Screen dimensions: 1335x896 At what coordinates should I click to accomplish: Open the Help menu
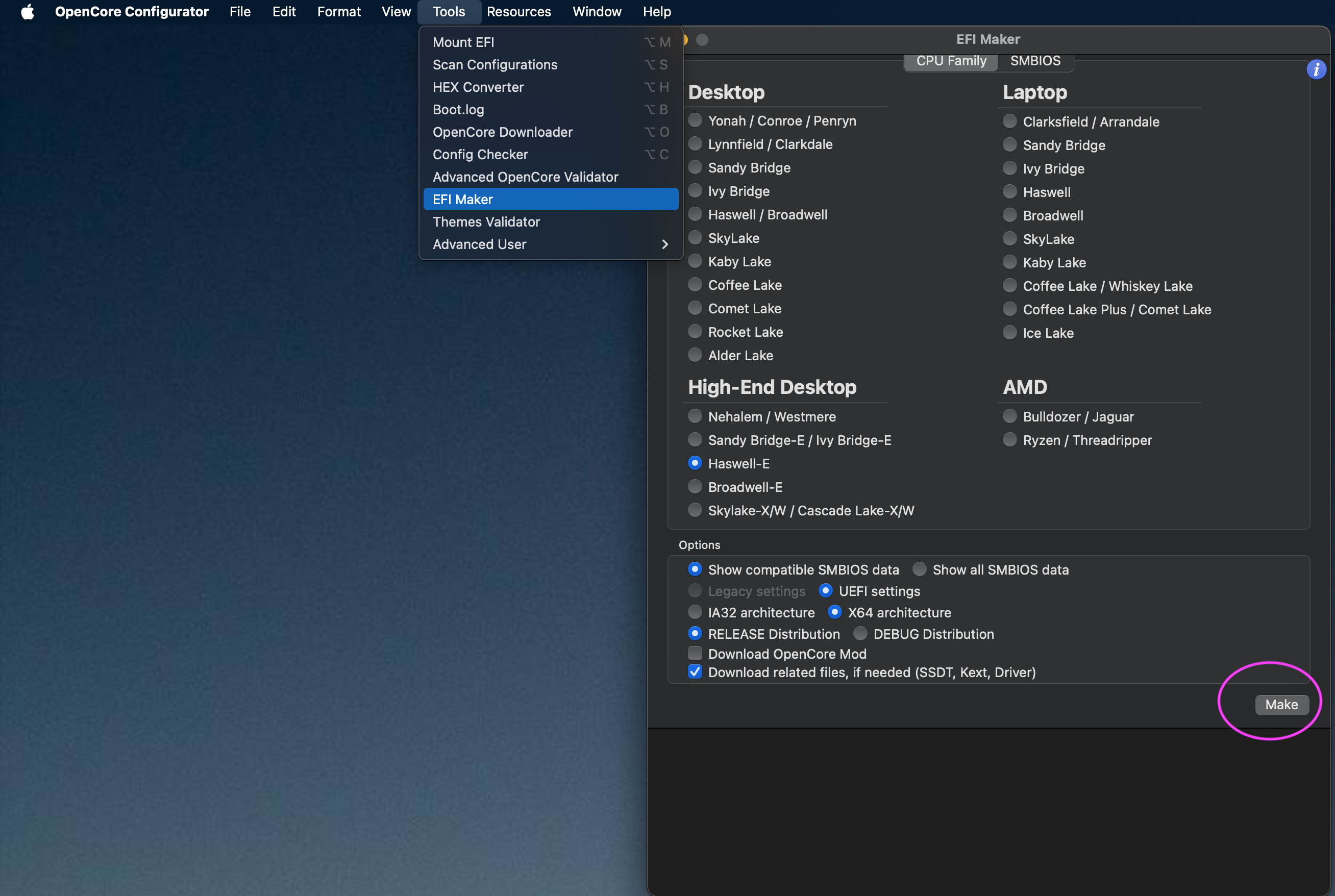657,11
